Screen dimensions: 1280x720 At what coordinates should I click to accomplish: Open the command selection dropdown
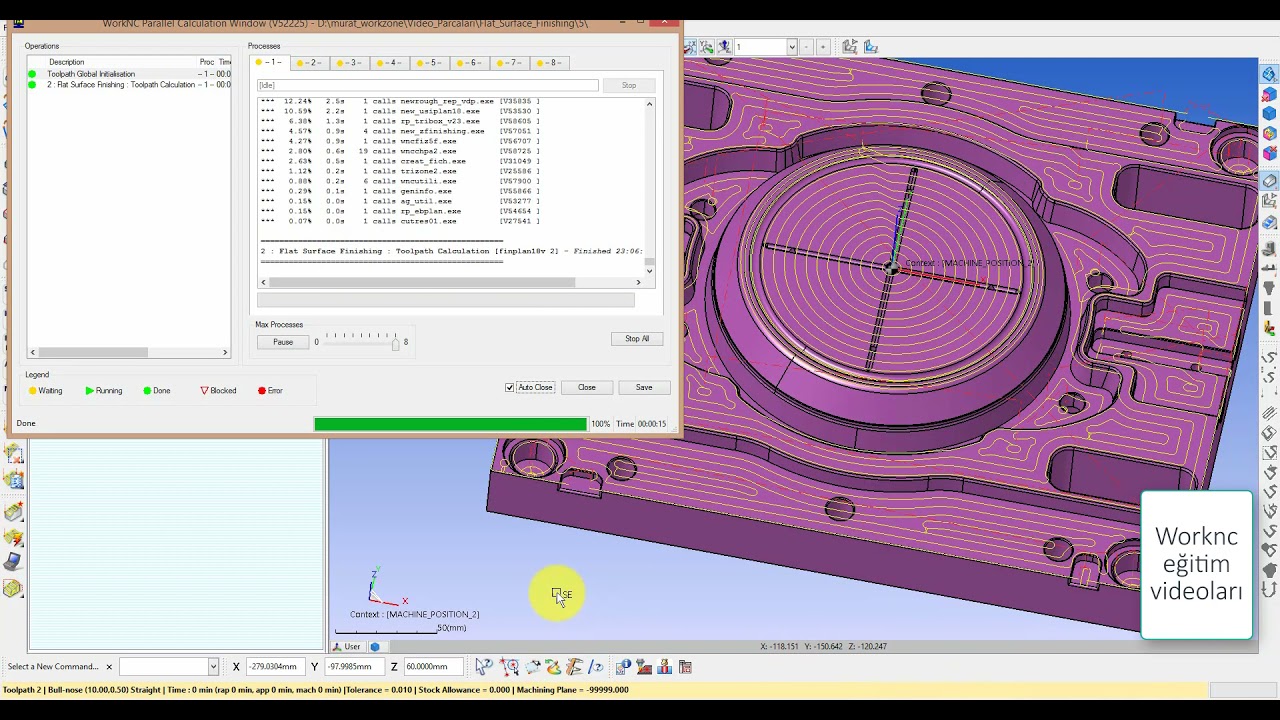[x=213, y=667]
